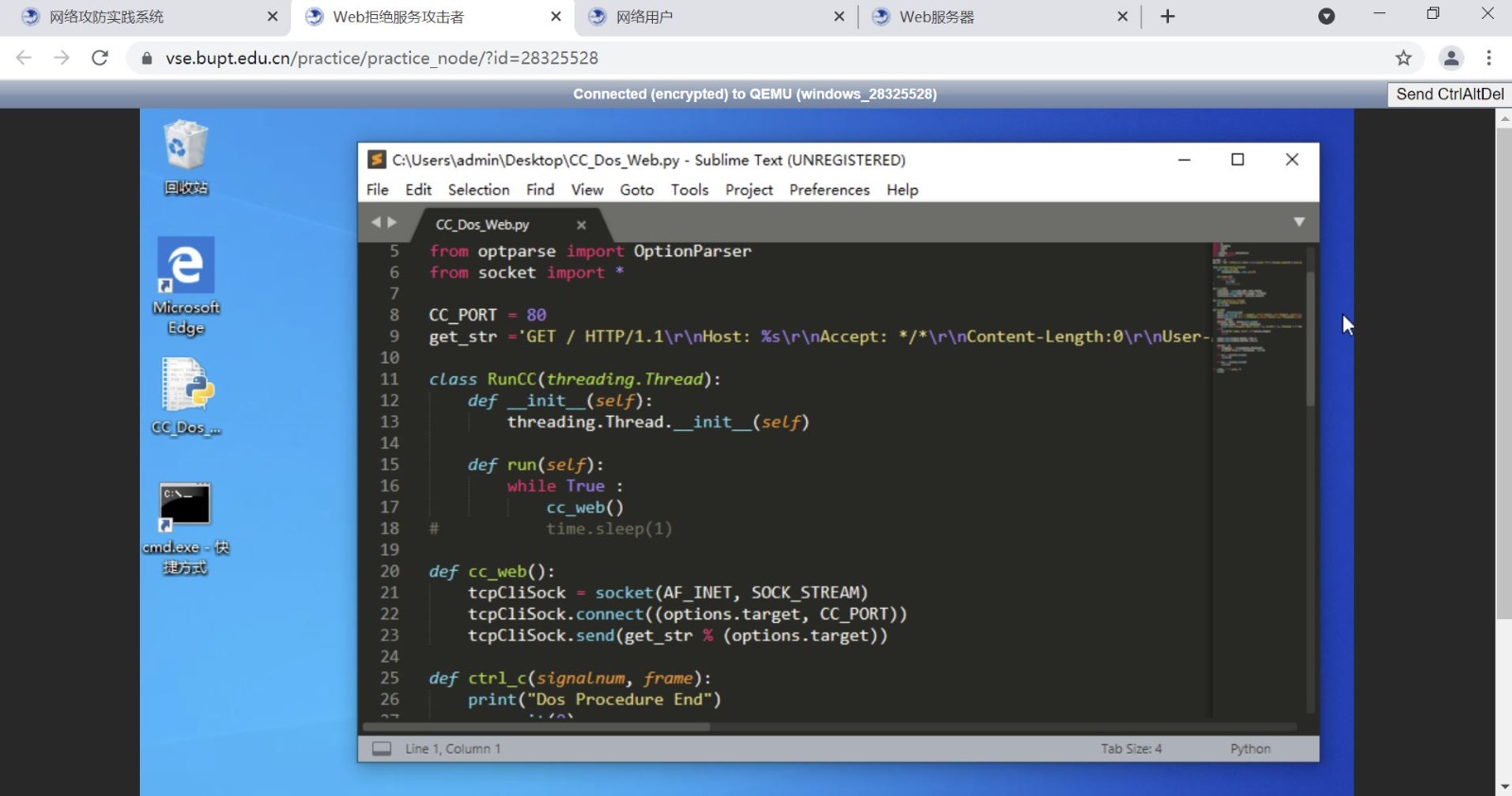Open the View menu
Image resolution: width=1512 pixels, height=796 pixels.
coord(587,190)
